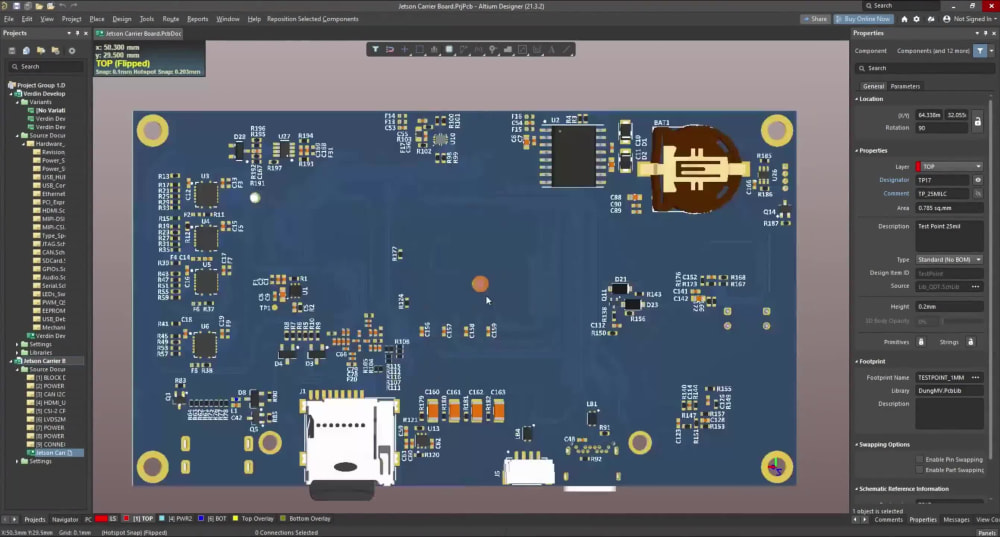Screen dimensions: 1000x537
Task: Select the place line tool icon
Action: (566, 49)
